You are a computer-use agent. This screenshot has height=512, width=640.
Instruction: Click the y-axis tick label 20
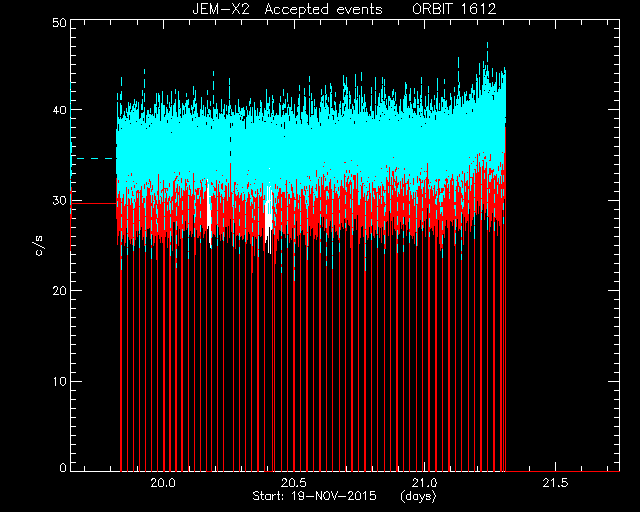point(59,291)
